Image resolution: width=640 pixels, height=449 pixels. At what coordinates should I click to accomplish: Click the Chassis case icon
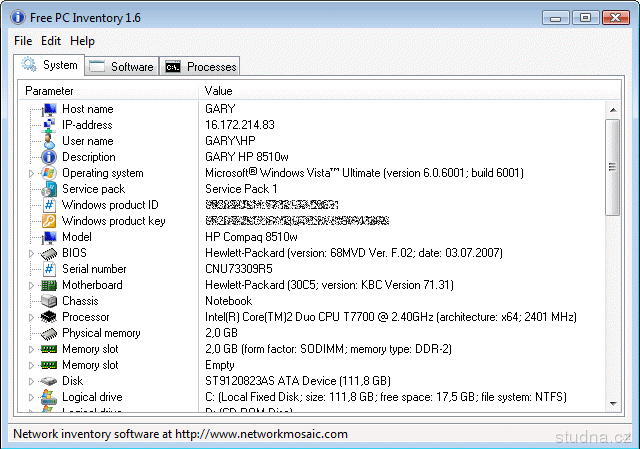pyautogui.click(x=49, y=301)
